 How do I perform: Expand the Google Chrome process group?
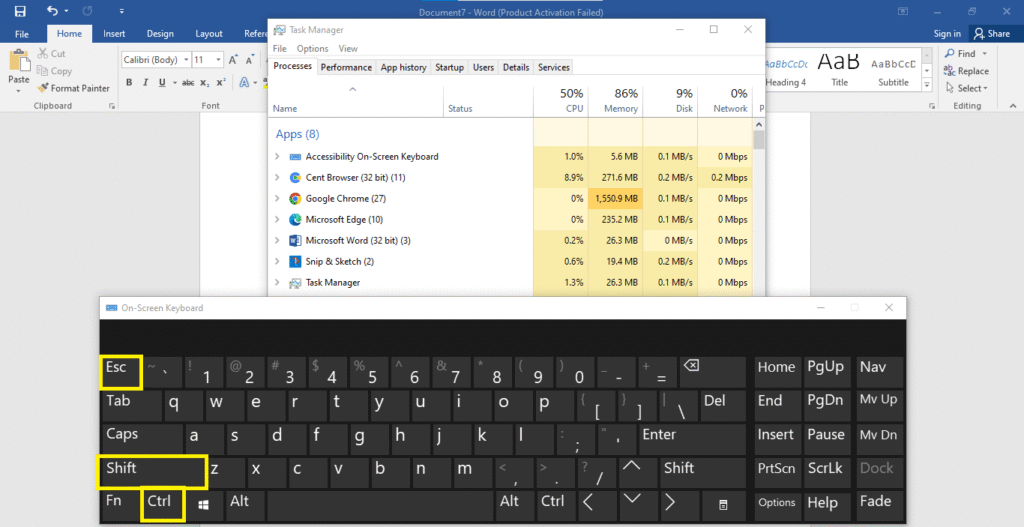277,199
